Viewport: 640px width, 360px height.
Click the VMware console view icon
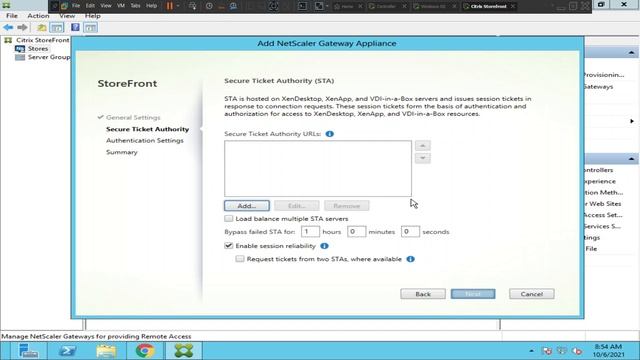[x=302, y=6]
